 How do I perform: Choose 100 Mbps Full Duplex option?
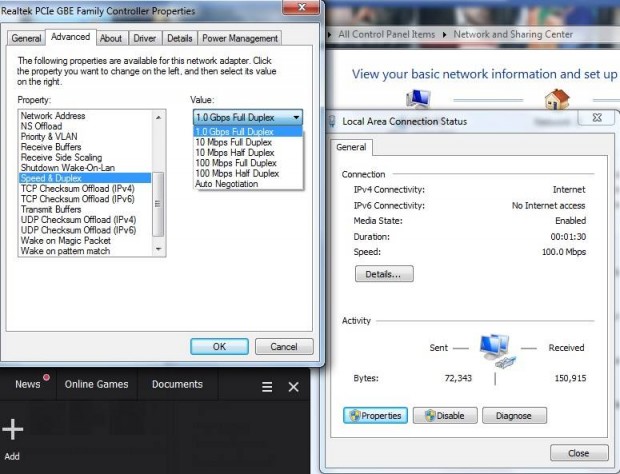248,163
